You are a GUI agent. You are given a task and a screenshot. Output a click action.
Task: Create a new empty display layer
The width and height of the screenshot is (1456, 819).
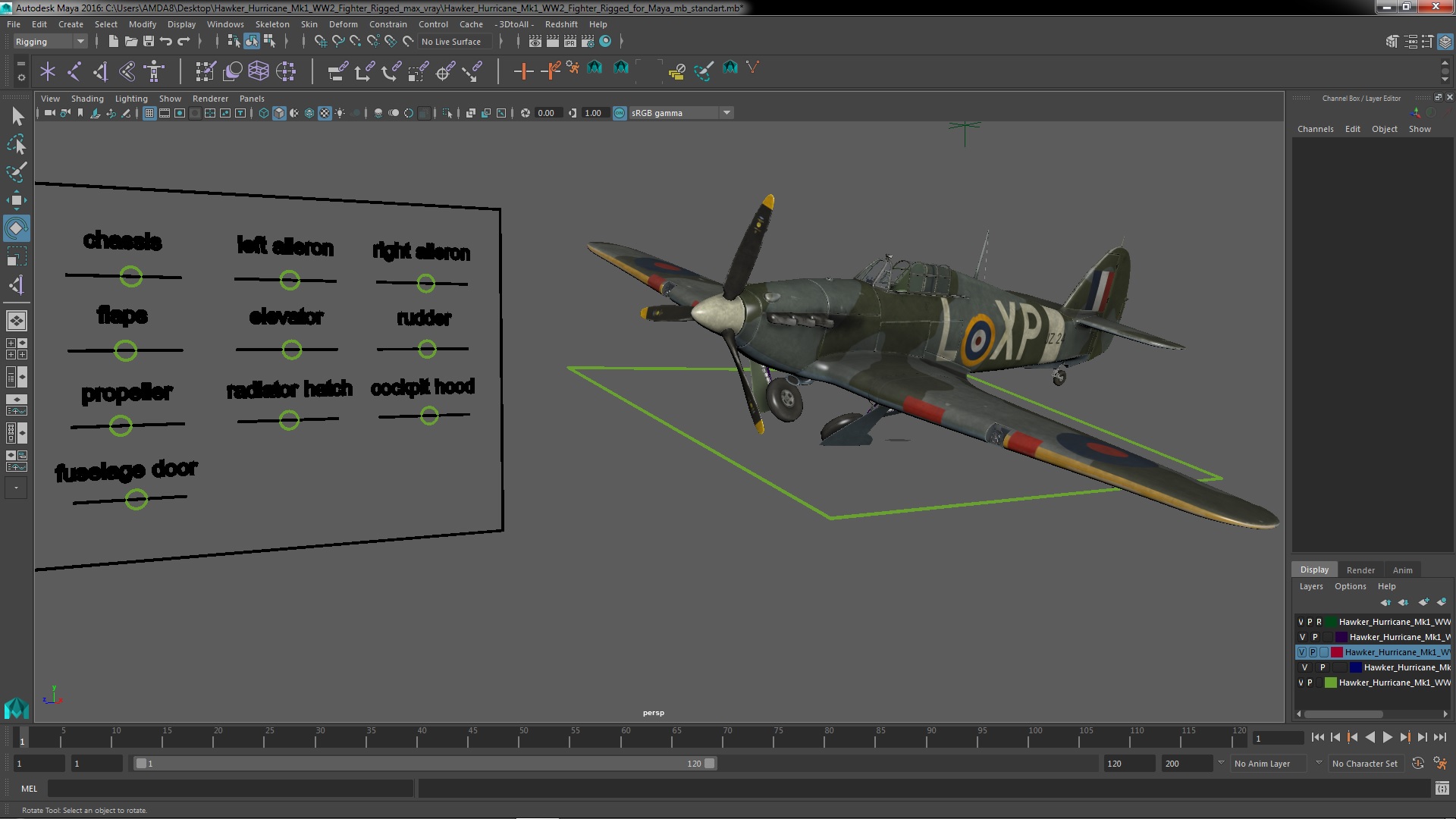(1423, 602)
